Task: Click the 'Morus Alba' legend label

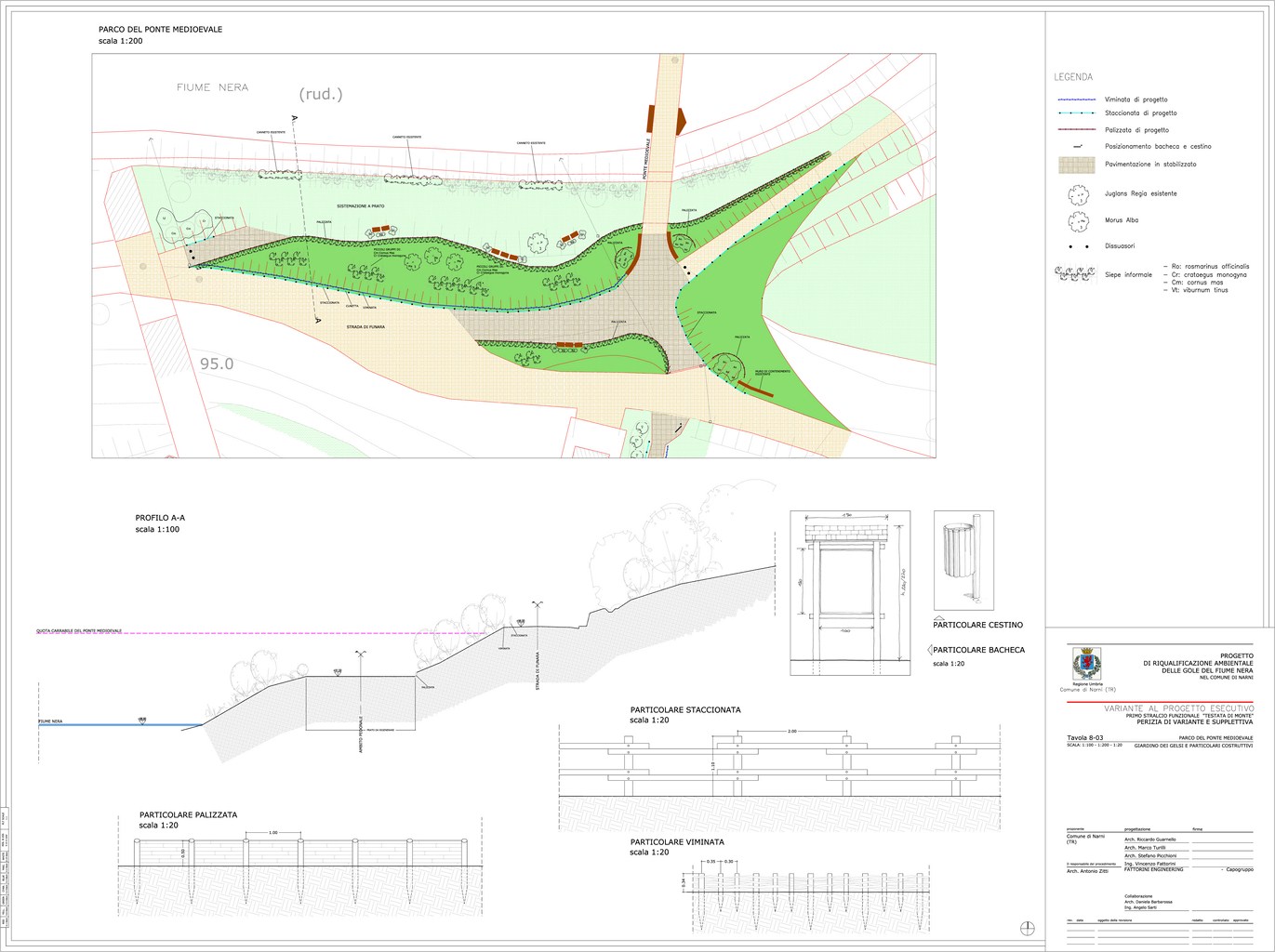Action: point(1122,220)
